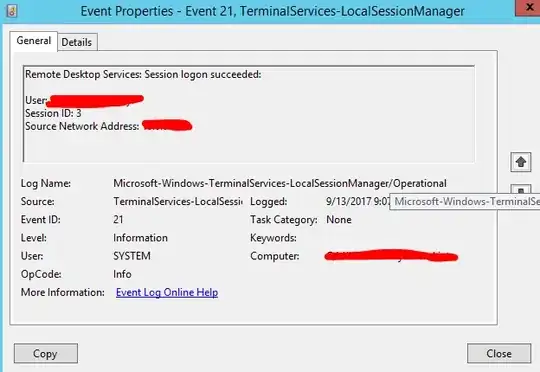Click the User value SYSTEM
The height and width of the screenshot is (372, 540).
(132, 256)
